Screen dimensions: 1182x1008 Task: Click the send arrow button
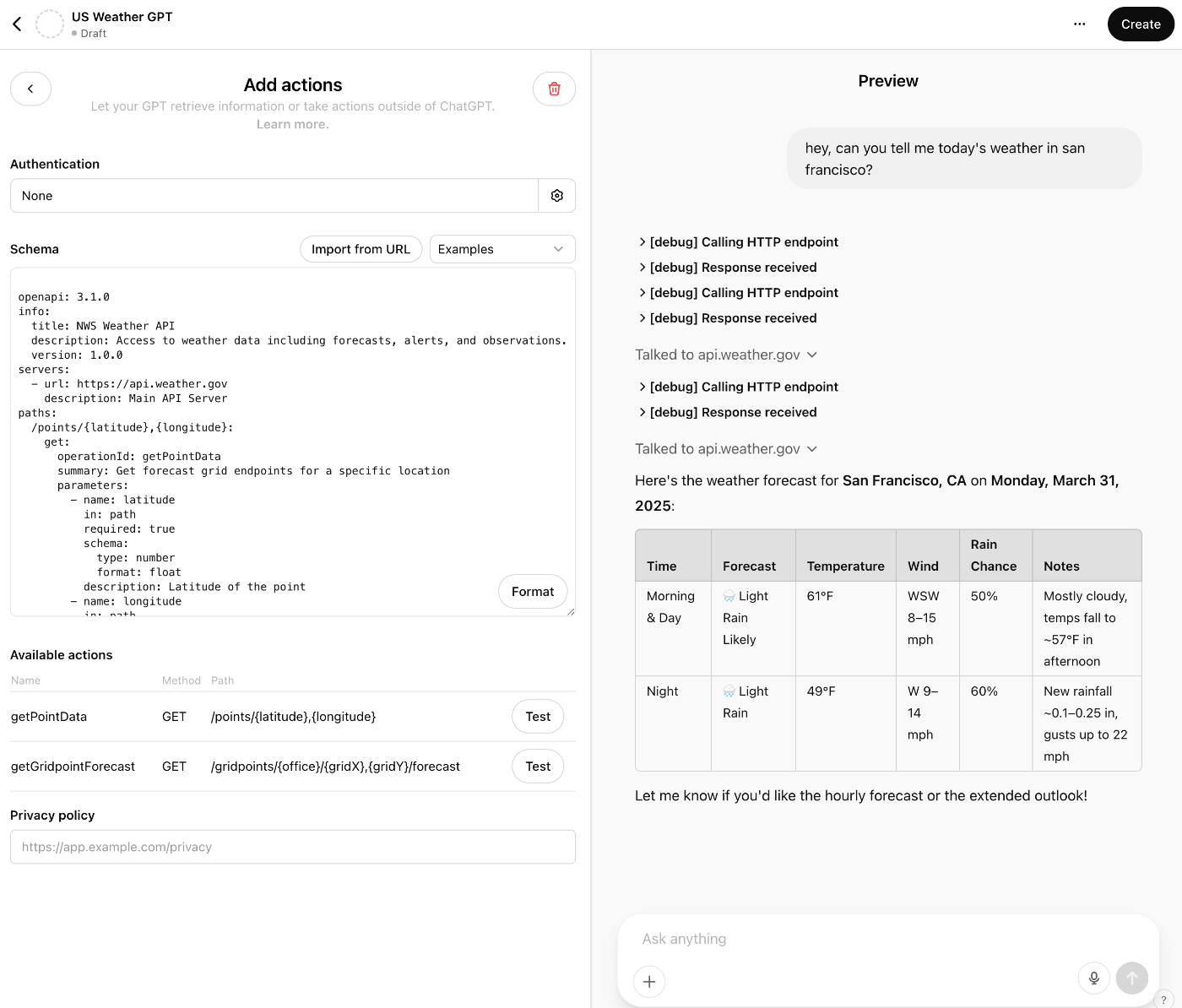(x=1132, y=978)
